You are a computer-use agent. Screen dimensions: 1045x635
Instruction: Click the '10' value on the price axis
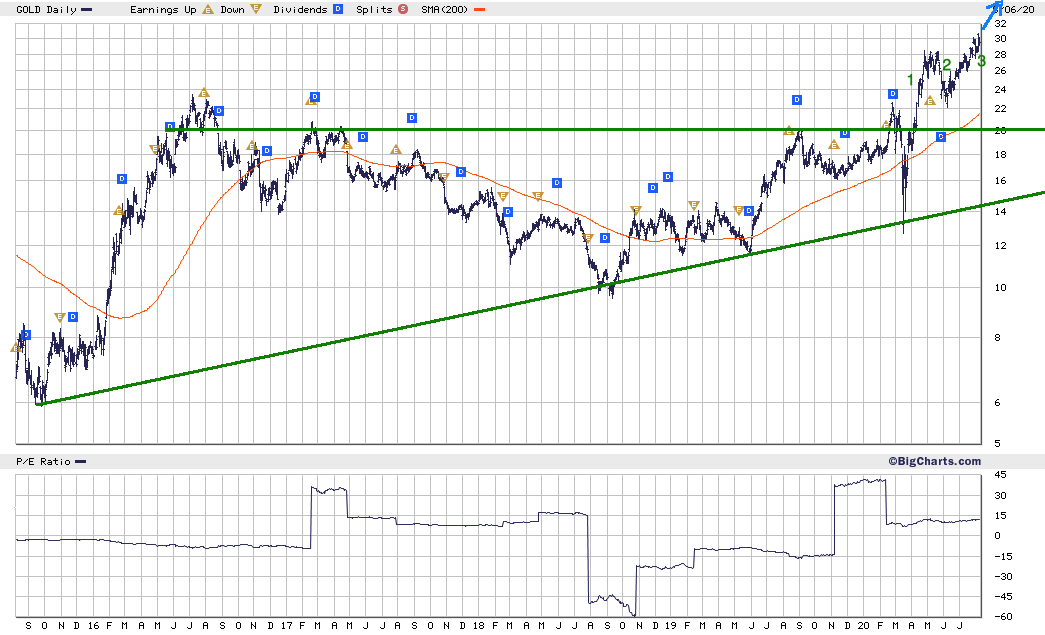click(x=1000, y=288)
